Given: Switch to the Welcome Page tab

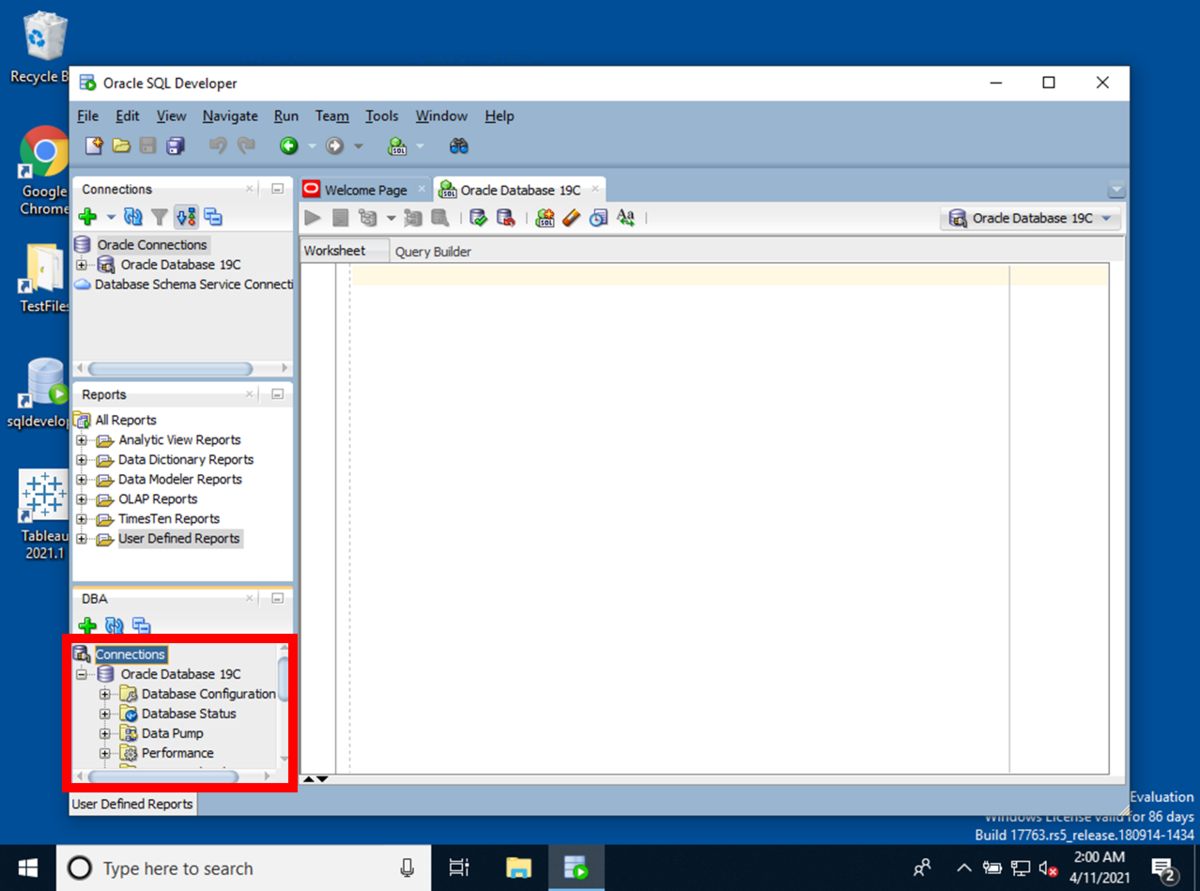Looking at the screenshot, I should tap(363, 190).
